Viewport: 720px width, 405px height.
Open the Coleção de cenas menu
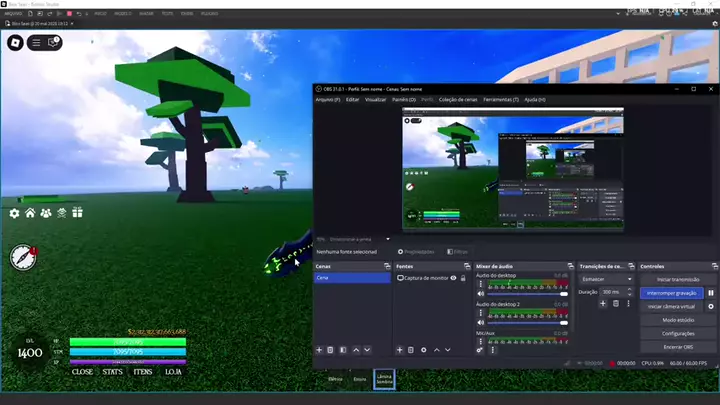click(x=458, y=100)
